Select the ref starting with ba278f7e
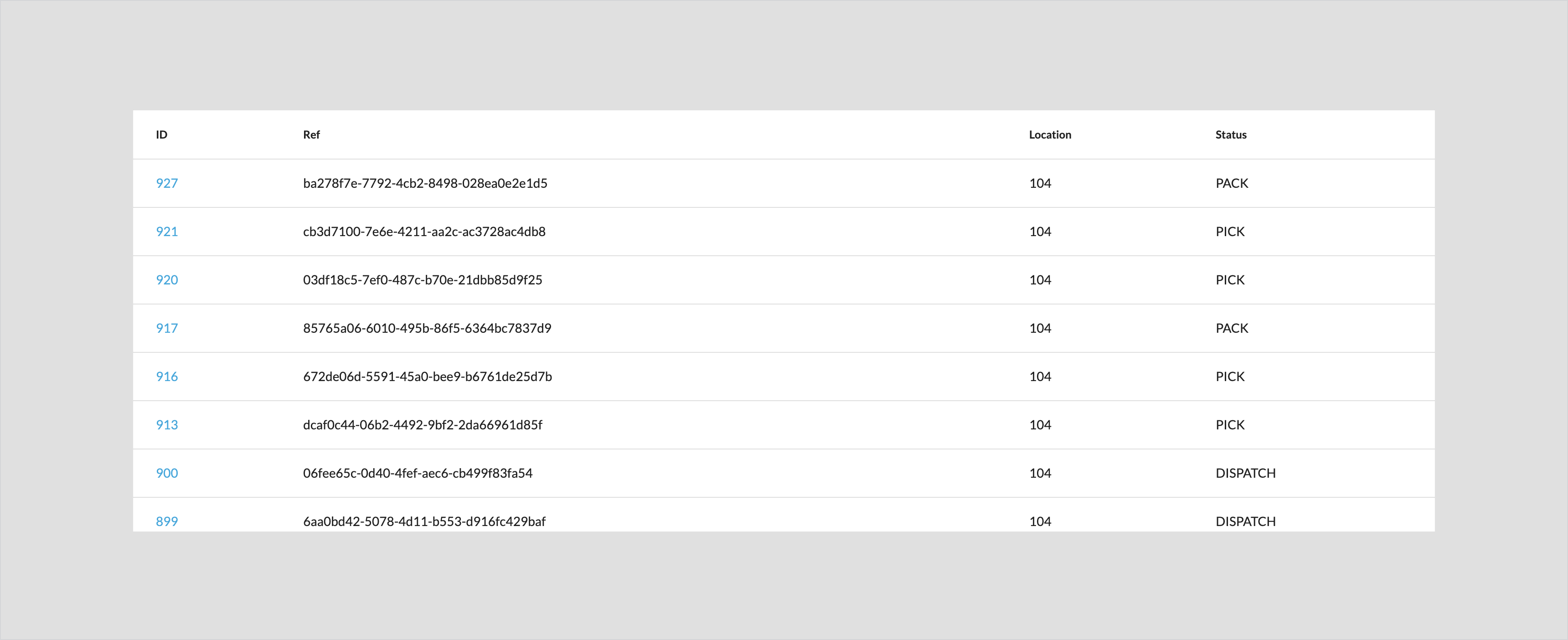 (425, 183)
